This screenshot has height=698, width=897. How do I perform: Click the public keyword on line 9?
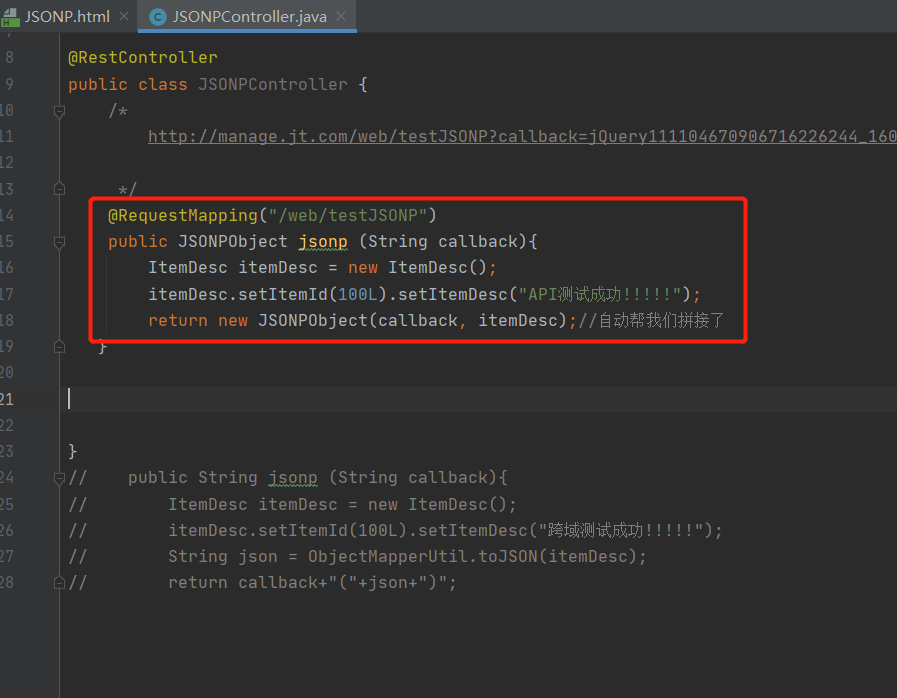[98, 84]
